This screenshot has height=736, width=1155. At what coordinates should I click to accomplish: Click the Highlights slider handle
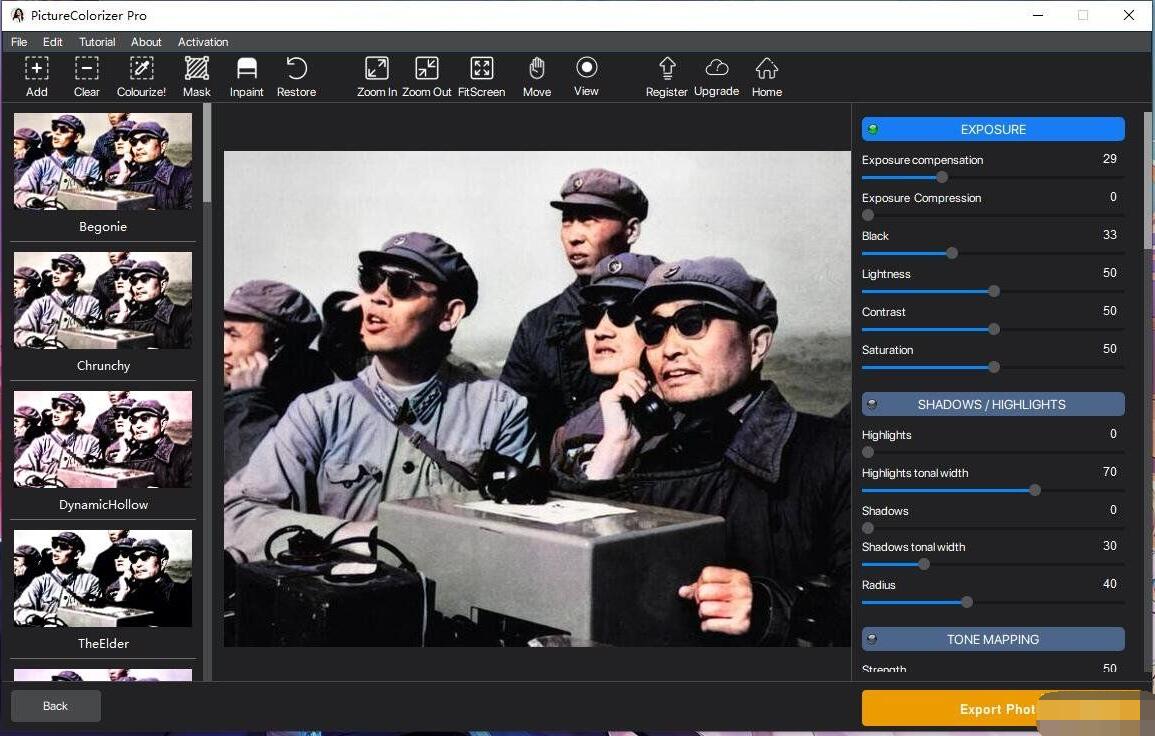coord(868,452)
